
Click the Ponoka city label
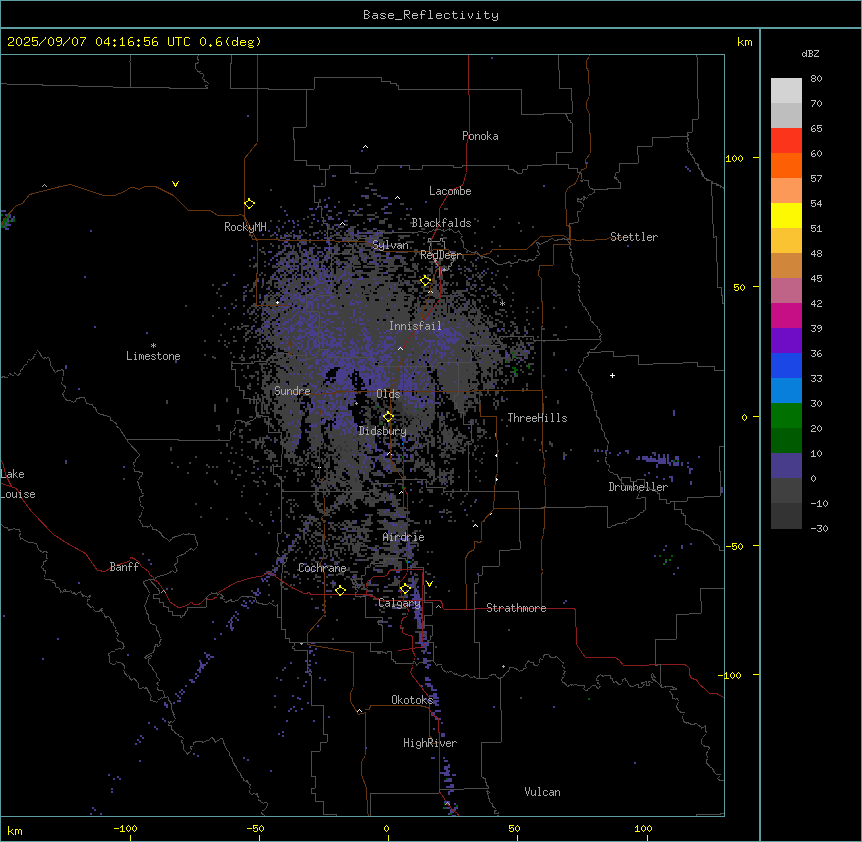pyautogui.click(x=480, y=136)
